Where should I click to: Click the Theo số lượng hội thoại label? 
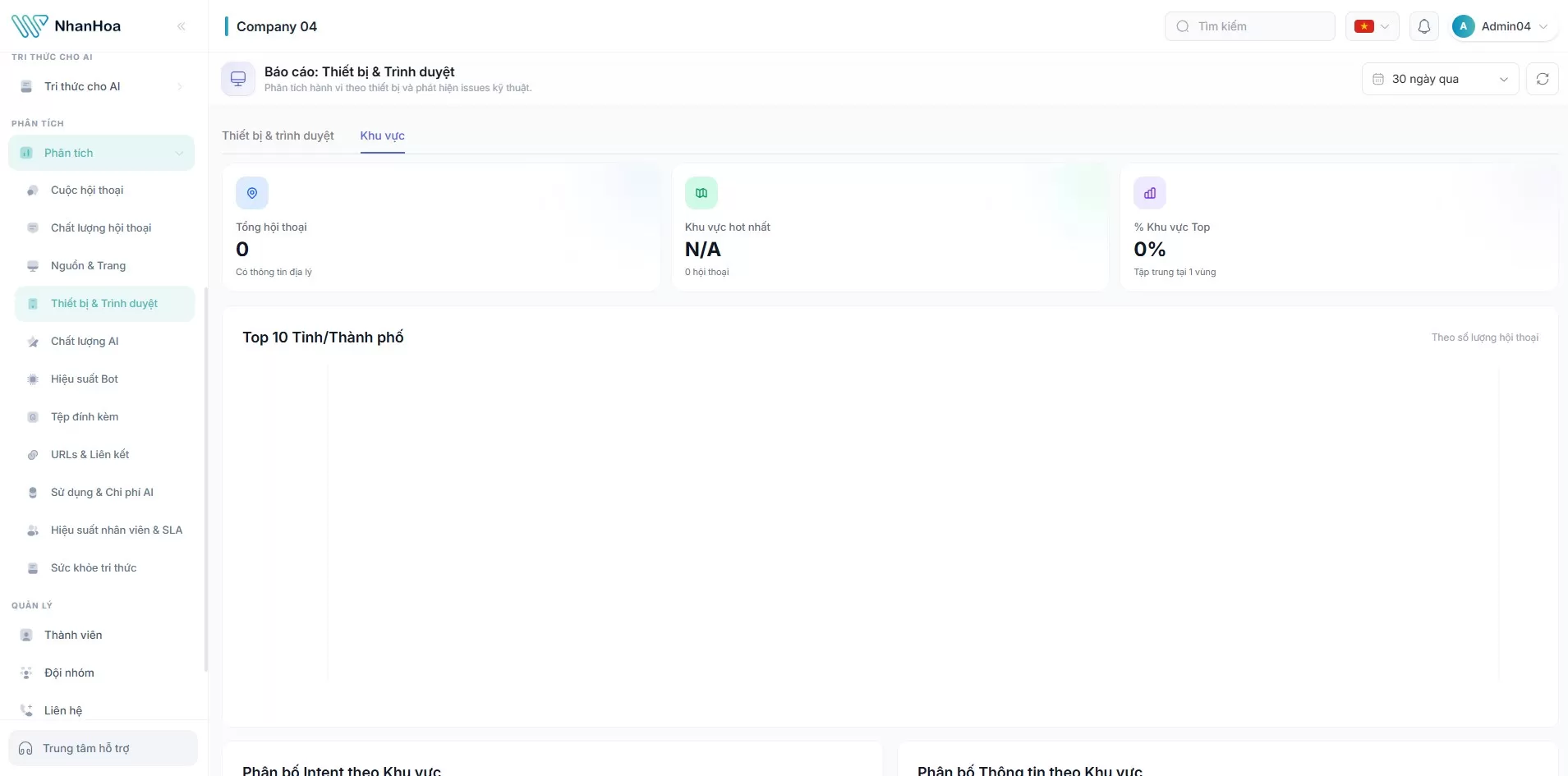1484,337
